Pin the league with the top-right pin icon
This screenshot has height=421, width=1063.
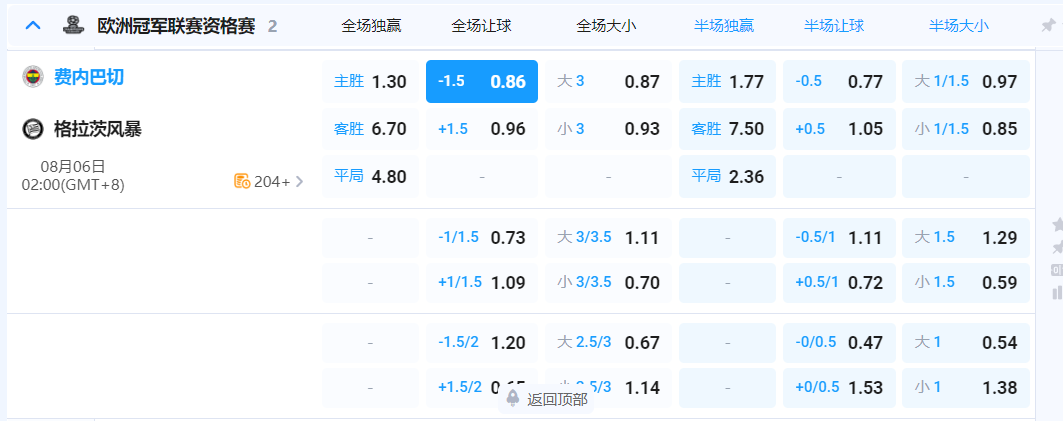click(x=1048, y=25)
